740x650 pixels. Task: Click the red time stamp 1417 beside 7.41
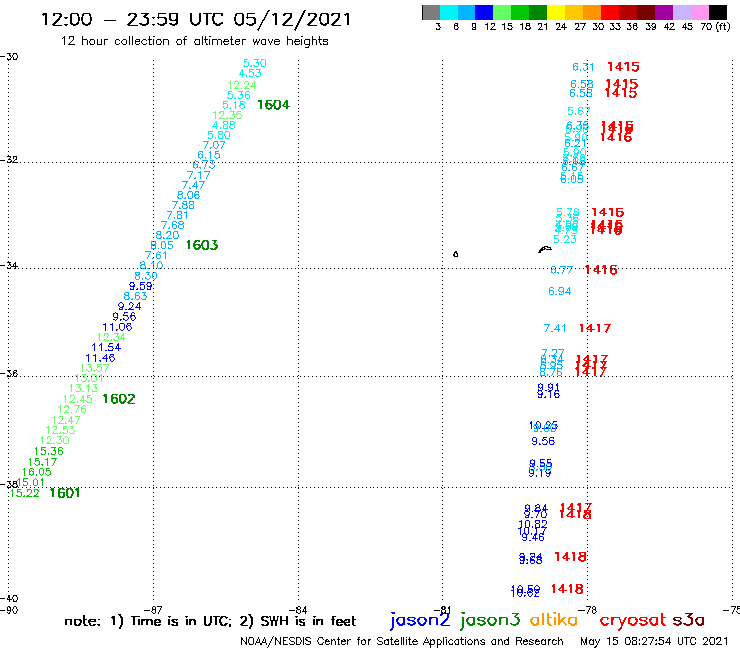pos(595,328)
